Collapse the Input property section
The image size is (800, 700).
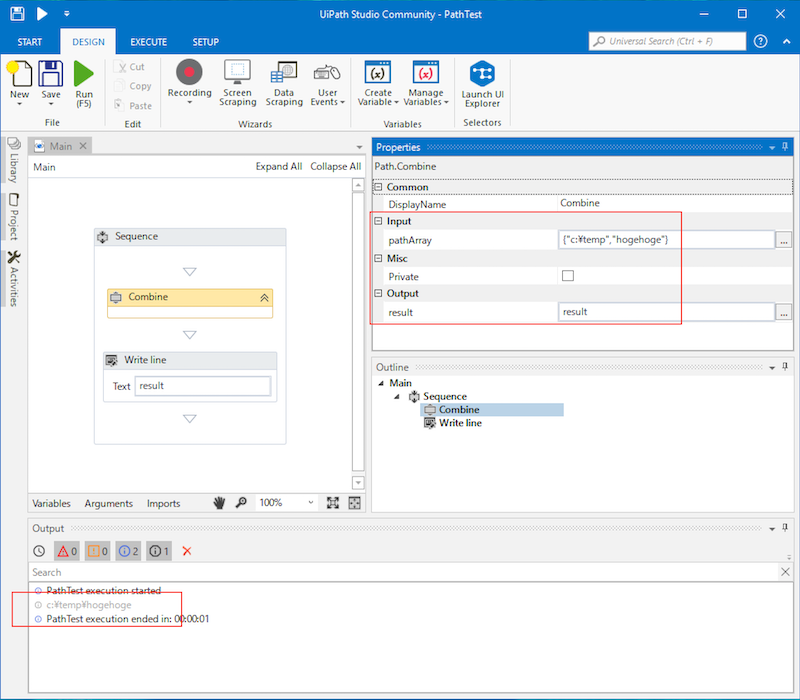point(378,221)
